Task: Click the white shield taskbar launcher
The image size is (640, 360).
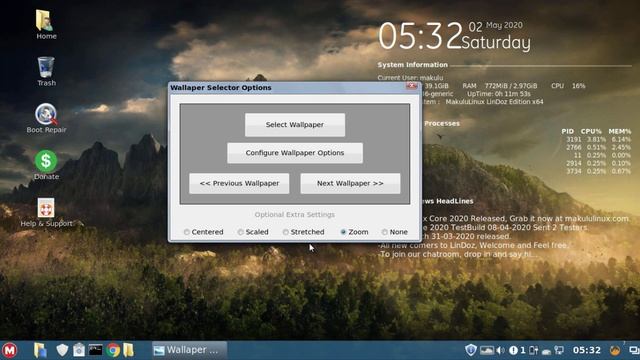Action: coord(62,350)
